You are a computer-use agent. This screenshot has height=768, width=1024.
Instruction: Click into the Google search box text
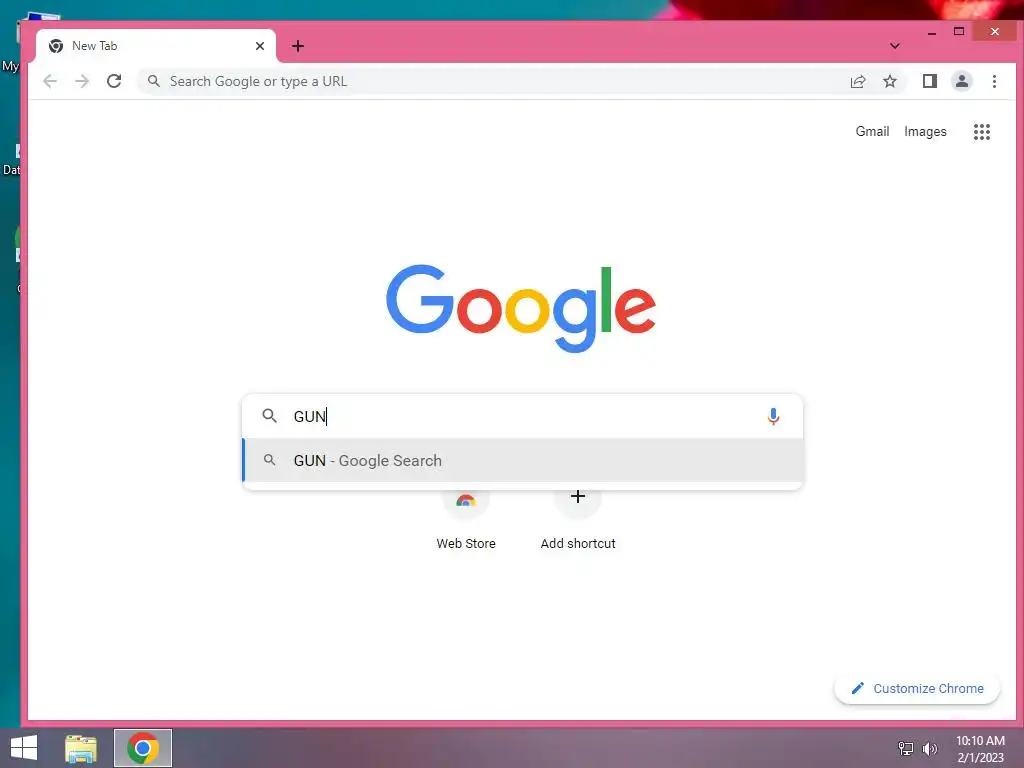coord(522,416)
